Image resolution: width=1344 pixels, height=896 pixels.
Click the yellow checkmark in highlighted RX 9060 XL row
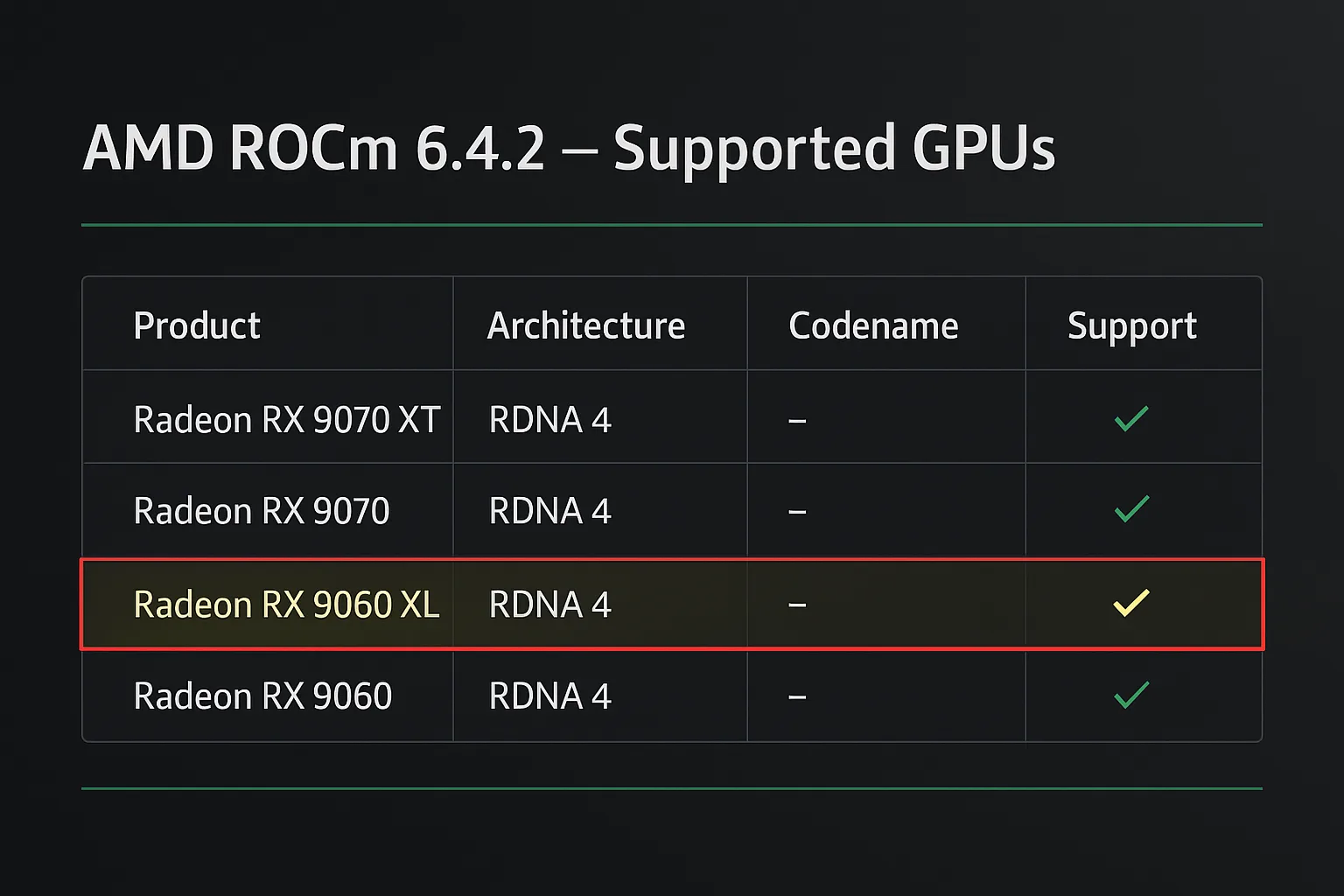pyautogui.click(x=1131, y=603)
